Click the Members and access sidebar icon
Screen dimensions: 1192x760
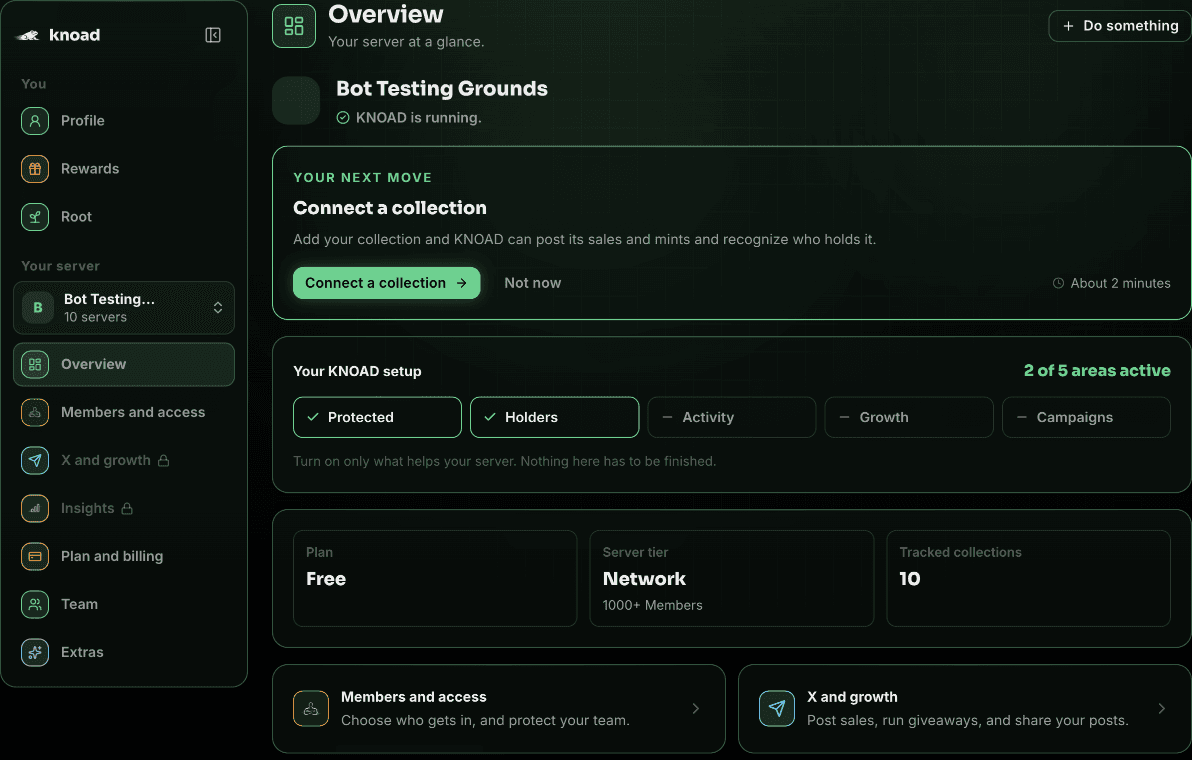pos(35,412)
